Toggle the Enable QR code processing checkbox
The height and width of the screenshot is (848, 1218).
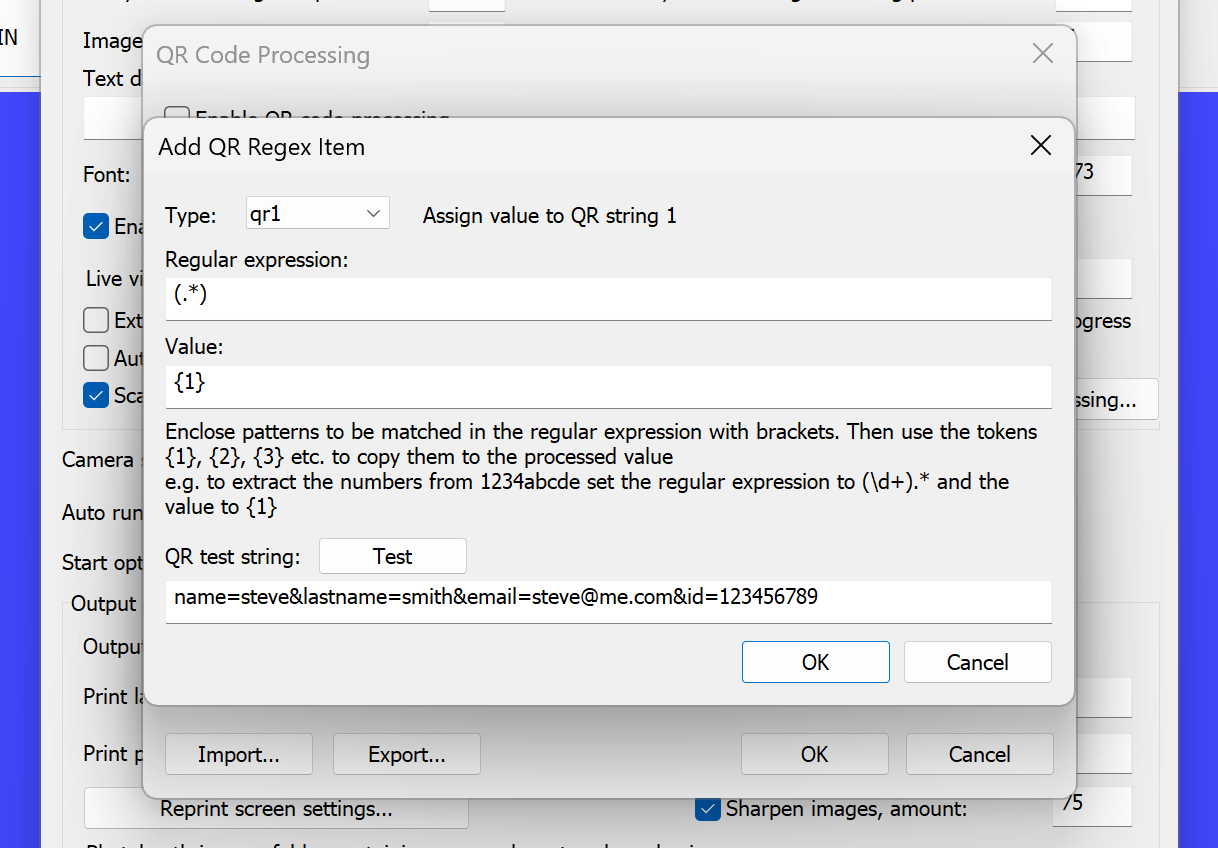point(177,114)
